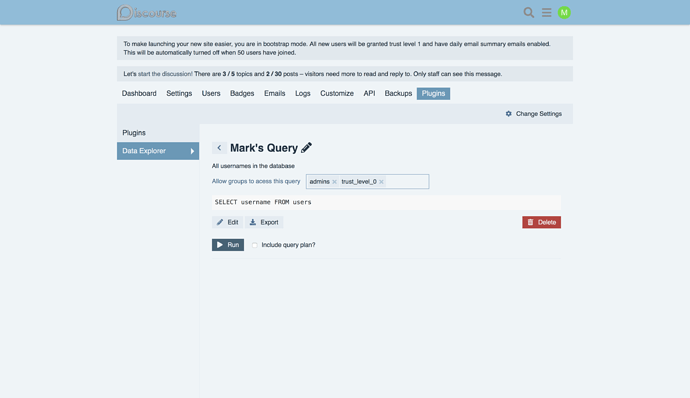Image resolution: width=690 pixels, height=398 pixels.
Task: Click the red Delete button
Action: (x=542, y=222)
